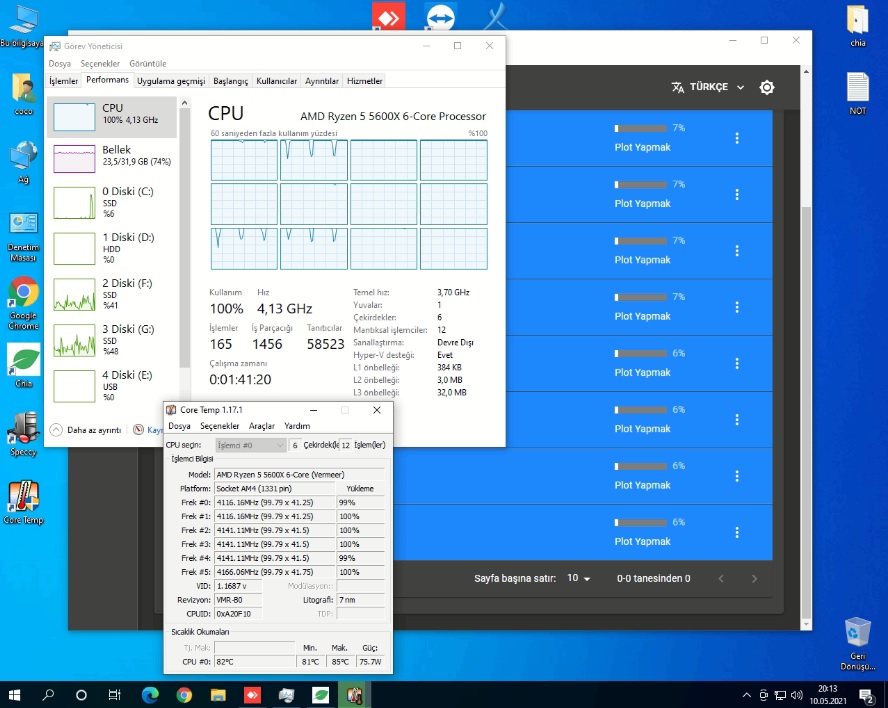Select the Google Chrome desktop icon
The height and width of the screenshot is (708, 888).
(23, 303)
